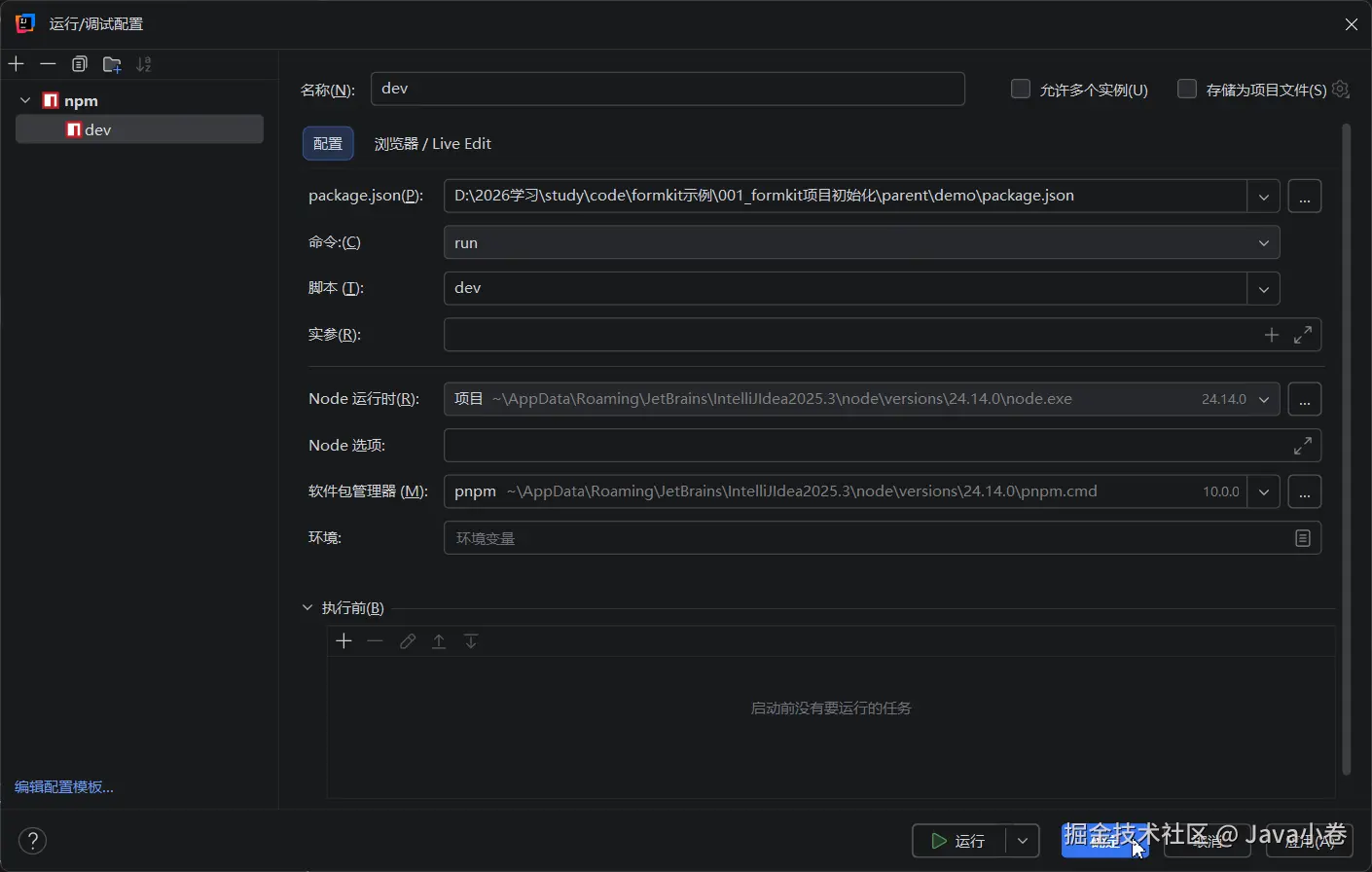1372x872 pixels.
Task: Open the 脚本 dev dropdown arrow
Action: [1263, 288]
